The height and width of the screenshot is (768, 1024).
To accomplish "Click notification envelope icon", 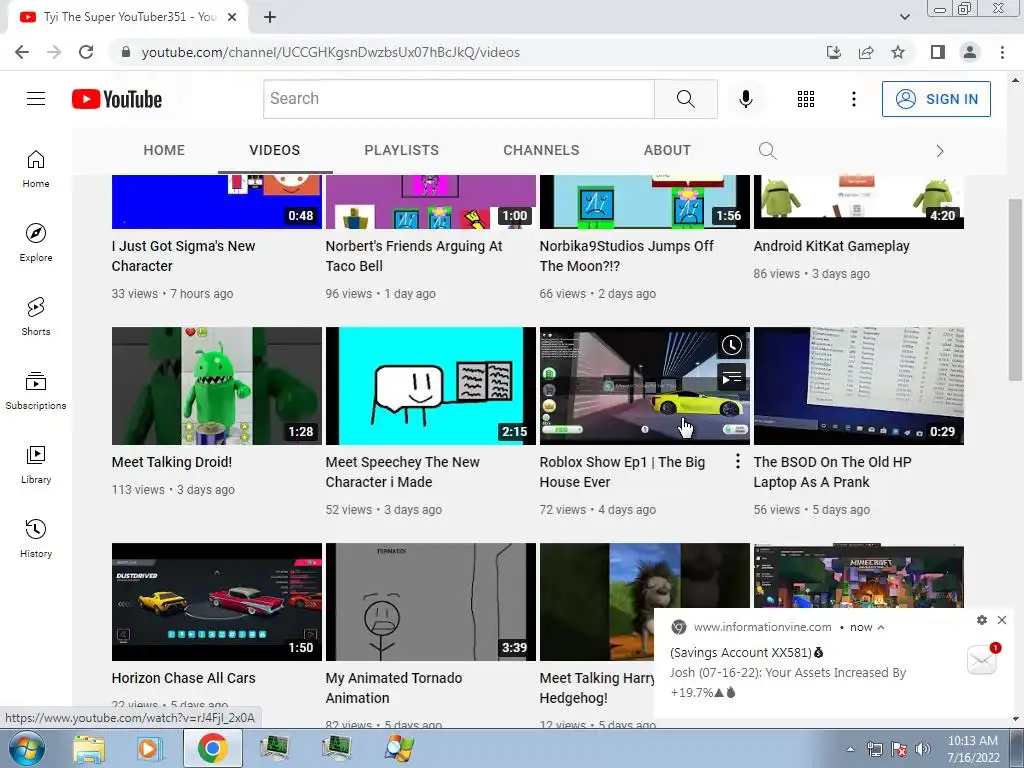I will pos(982,660).
